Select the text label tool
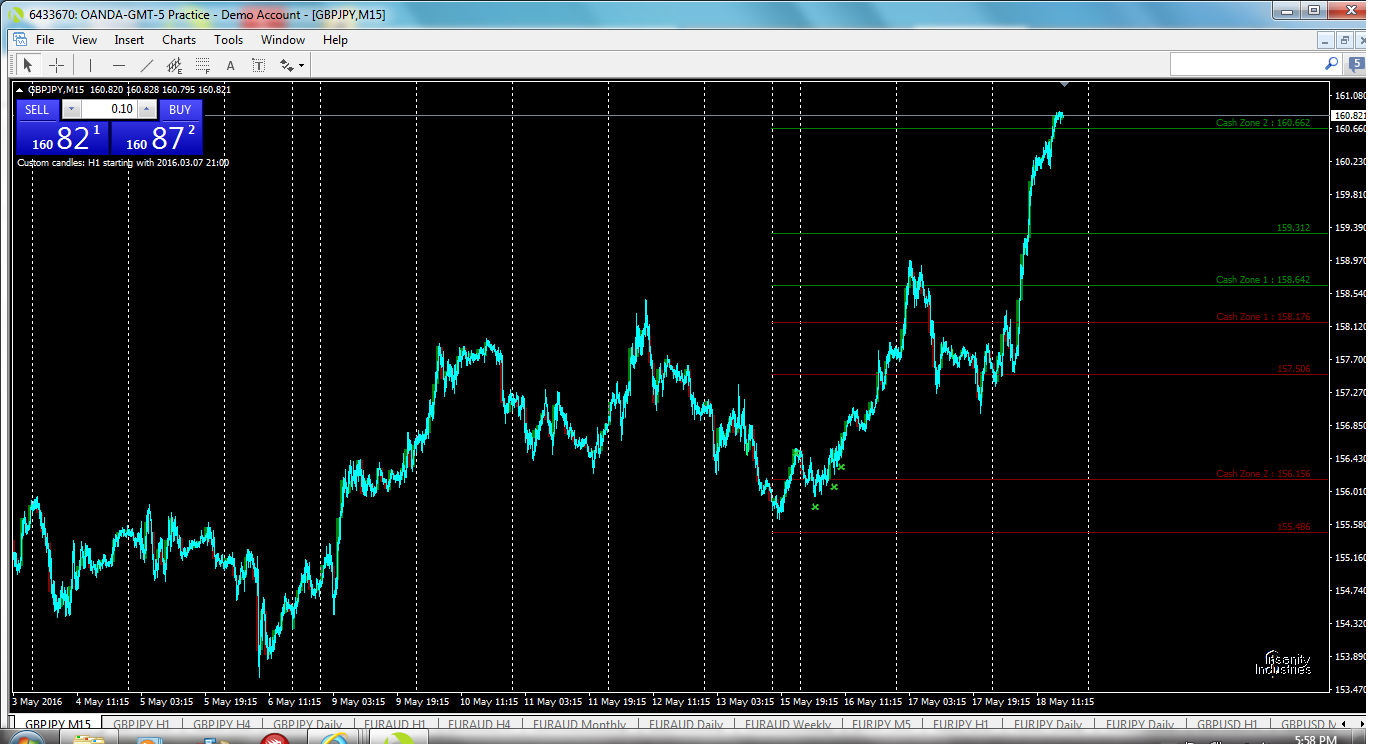This screenshot has width=1382, height=744. 258,65
